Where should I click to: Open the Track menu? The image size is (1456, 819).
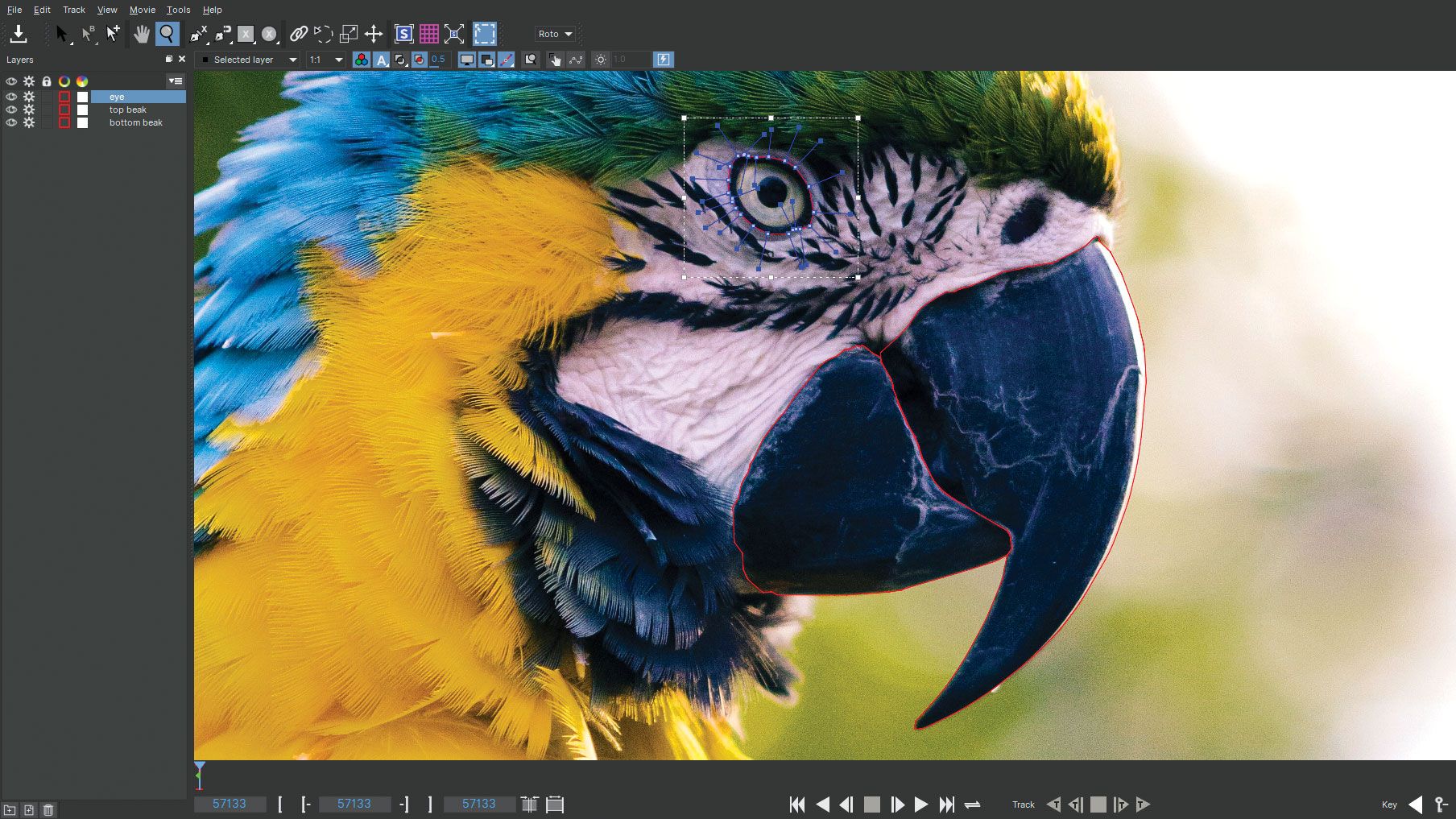[x=73, y=10]
